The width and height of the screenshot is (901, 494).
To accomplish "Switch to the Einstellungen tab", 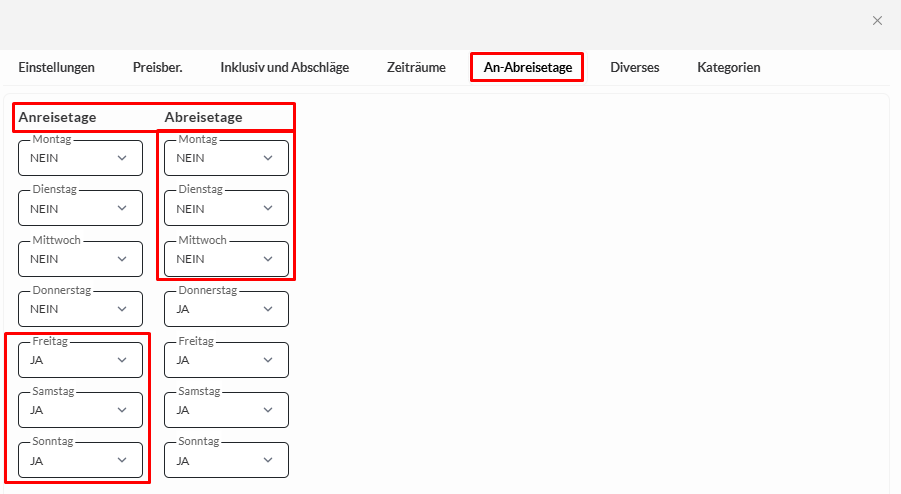I will pyautogui.click(x=56, y=68).
